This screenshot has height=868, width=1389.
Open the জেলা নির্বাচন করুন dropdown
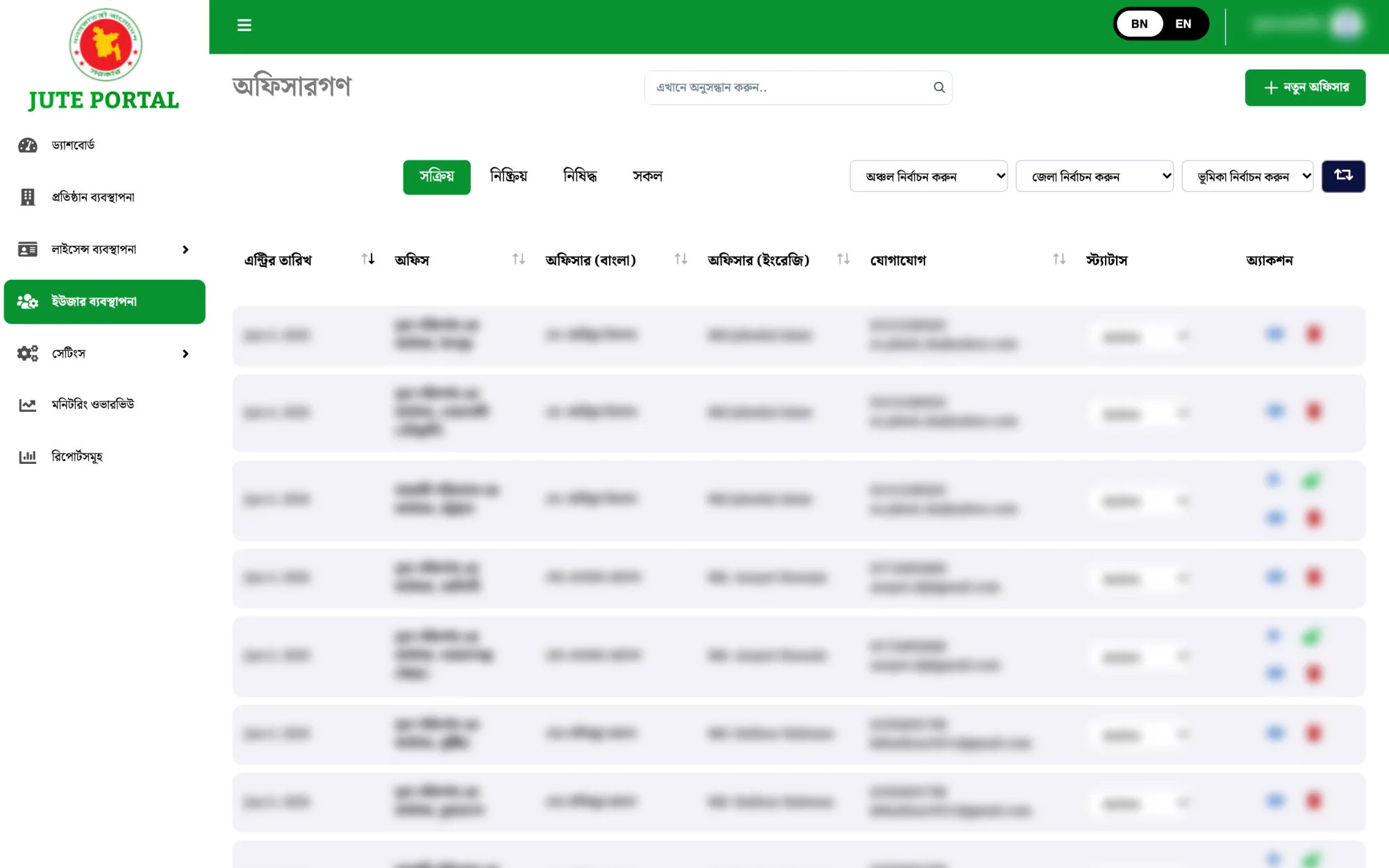point(1095,176)
